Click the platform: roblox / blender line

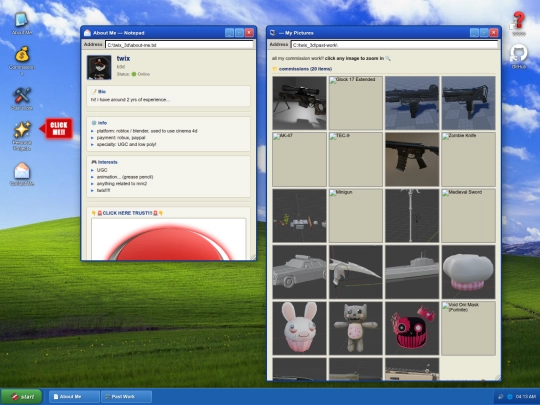147,131
